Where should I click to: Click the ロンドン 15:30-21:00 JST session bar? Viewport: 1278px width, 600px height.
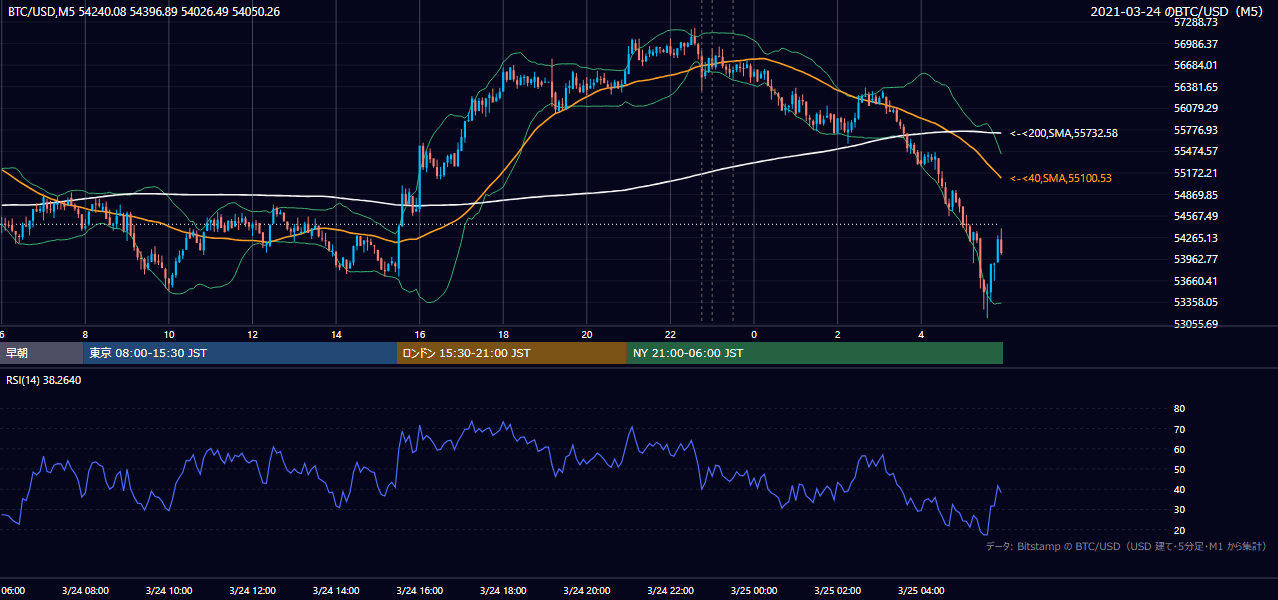512,353
